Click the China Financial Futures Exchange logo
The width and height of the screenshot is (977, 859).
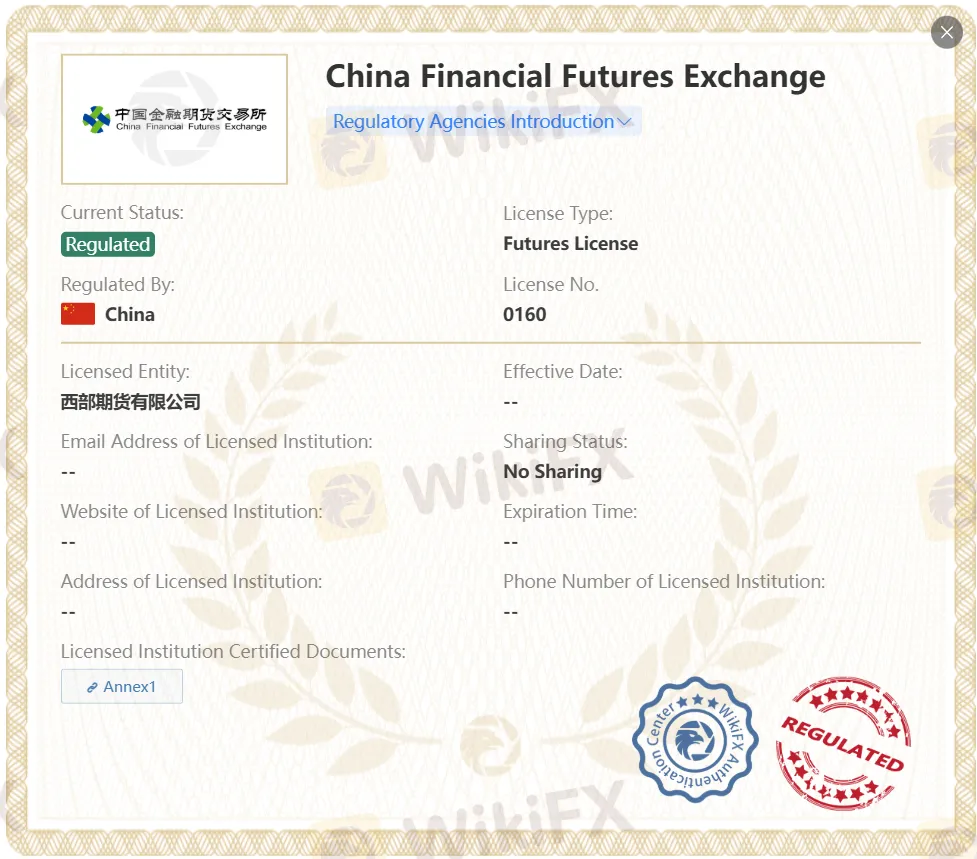(x=175, y=120)
